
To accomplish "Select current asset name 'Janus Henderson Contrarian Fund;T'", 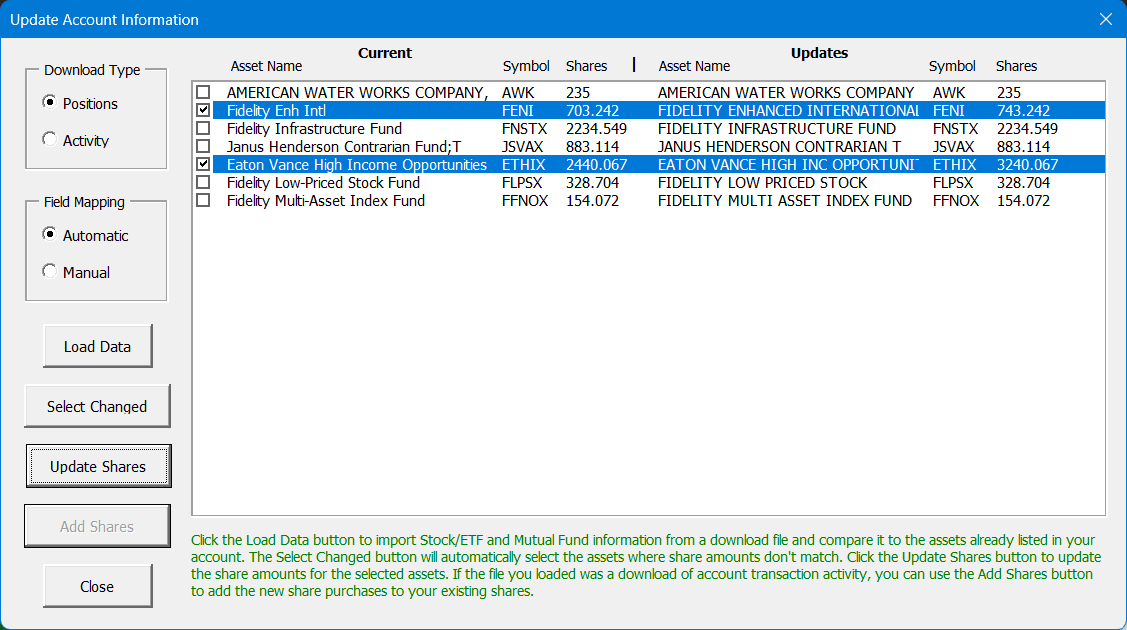I will point(344,147).
